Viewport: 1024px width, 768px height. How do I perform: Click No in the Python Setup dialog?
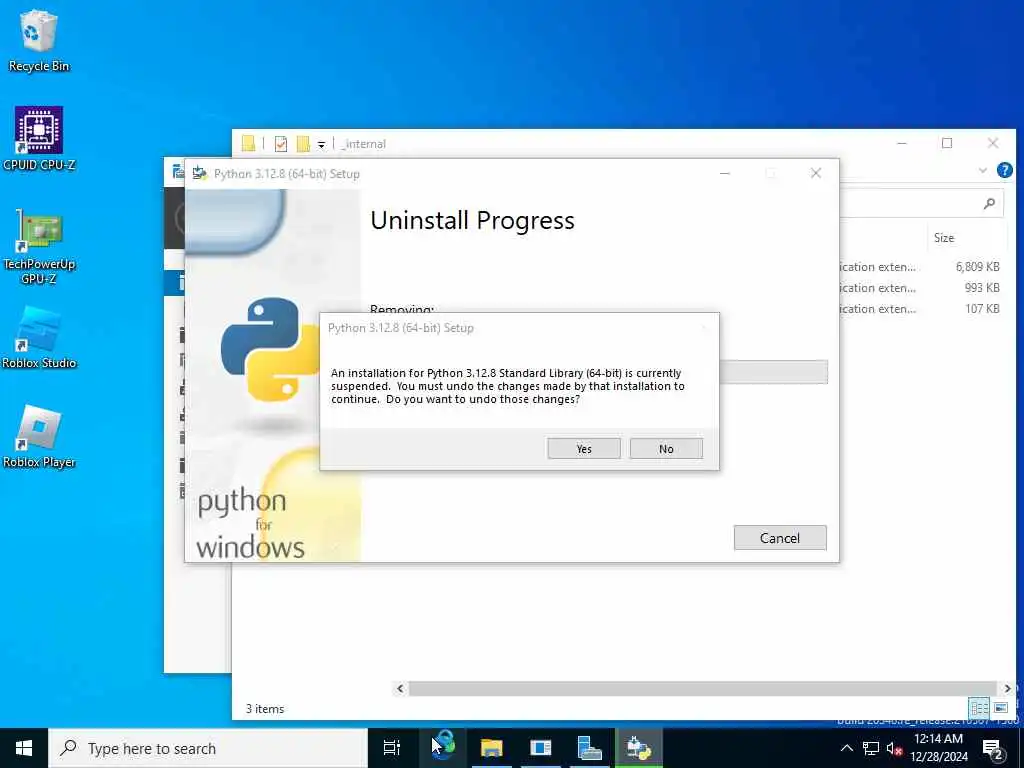click(x=666, y=449)
